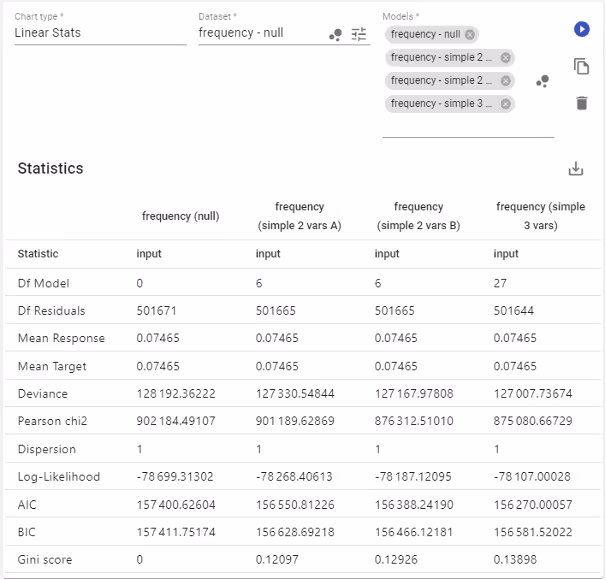Click Df Residuals value 501671
This screenshot has width=606, height=580.
tap(156, 311)
